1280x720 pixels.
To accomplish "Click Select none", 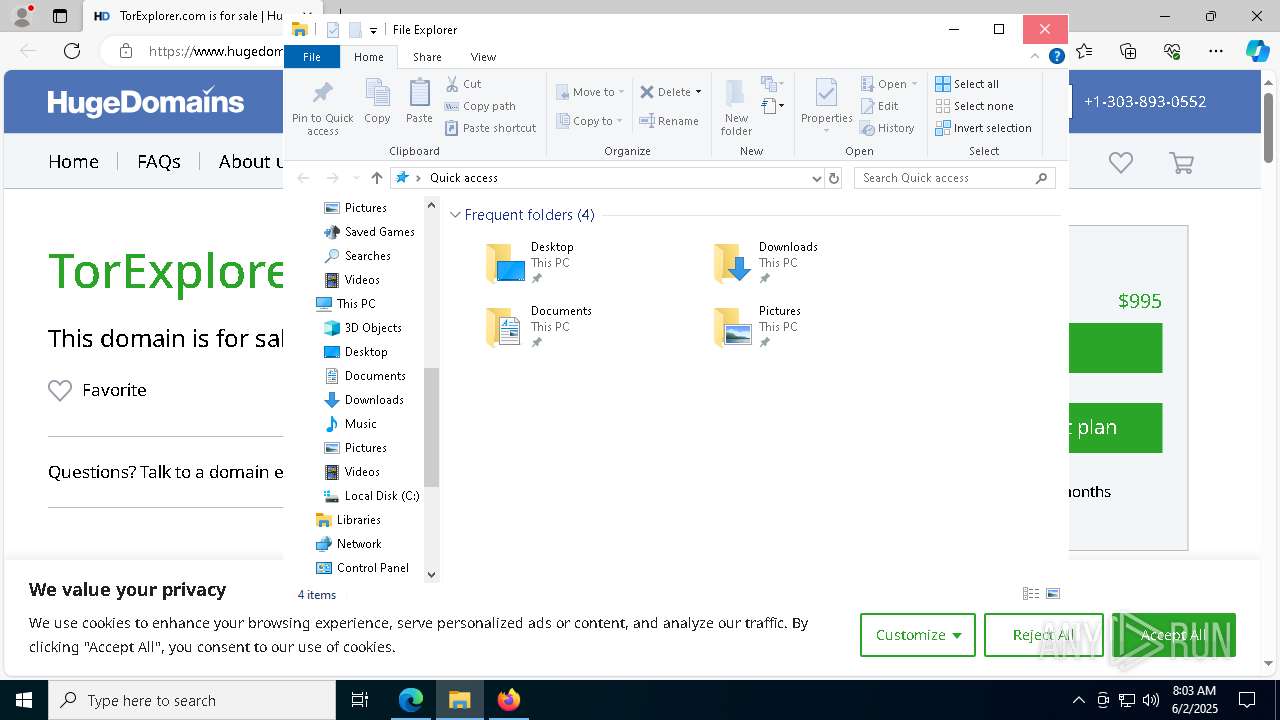I will [974, 106].
